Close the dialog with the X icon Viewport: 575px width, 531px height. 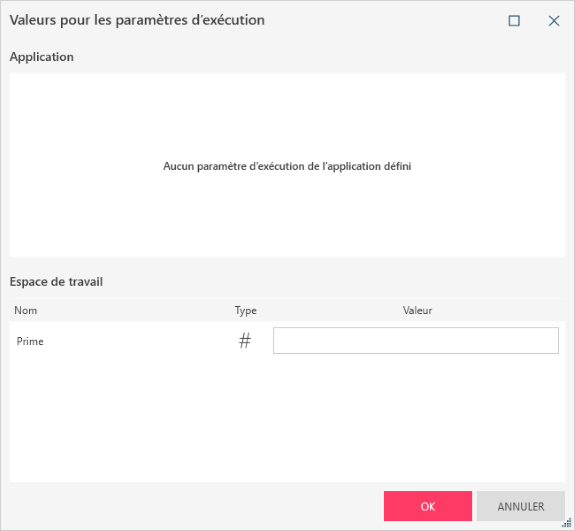[554, 21]
